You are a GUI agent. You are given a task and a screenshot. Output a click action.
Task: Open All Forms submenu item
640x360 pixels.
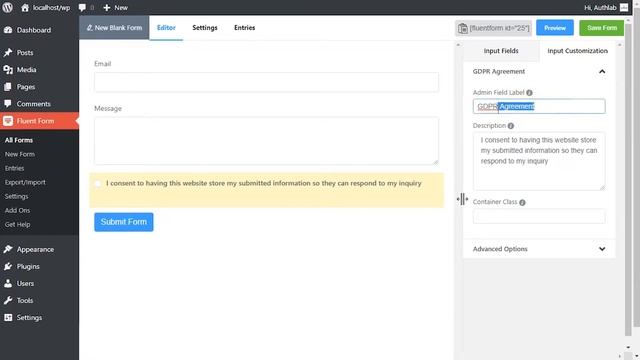click(x=19, y=140)
